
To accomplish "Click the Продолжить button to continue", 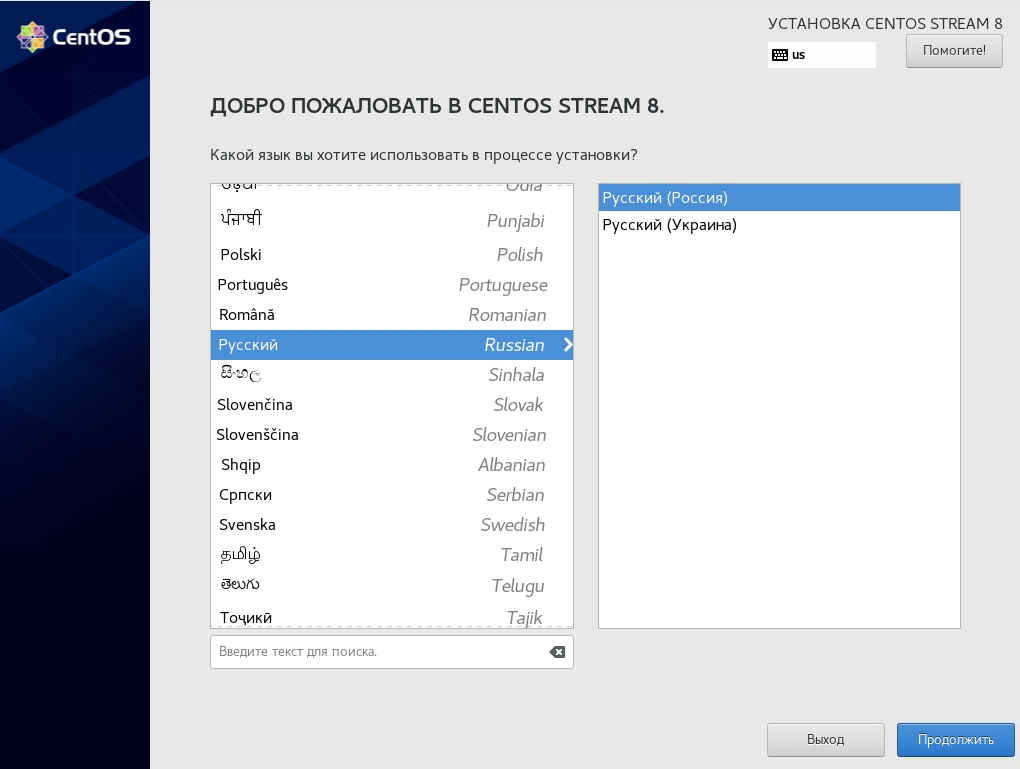I will [x=955, y=740].
